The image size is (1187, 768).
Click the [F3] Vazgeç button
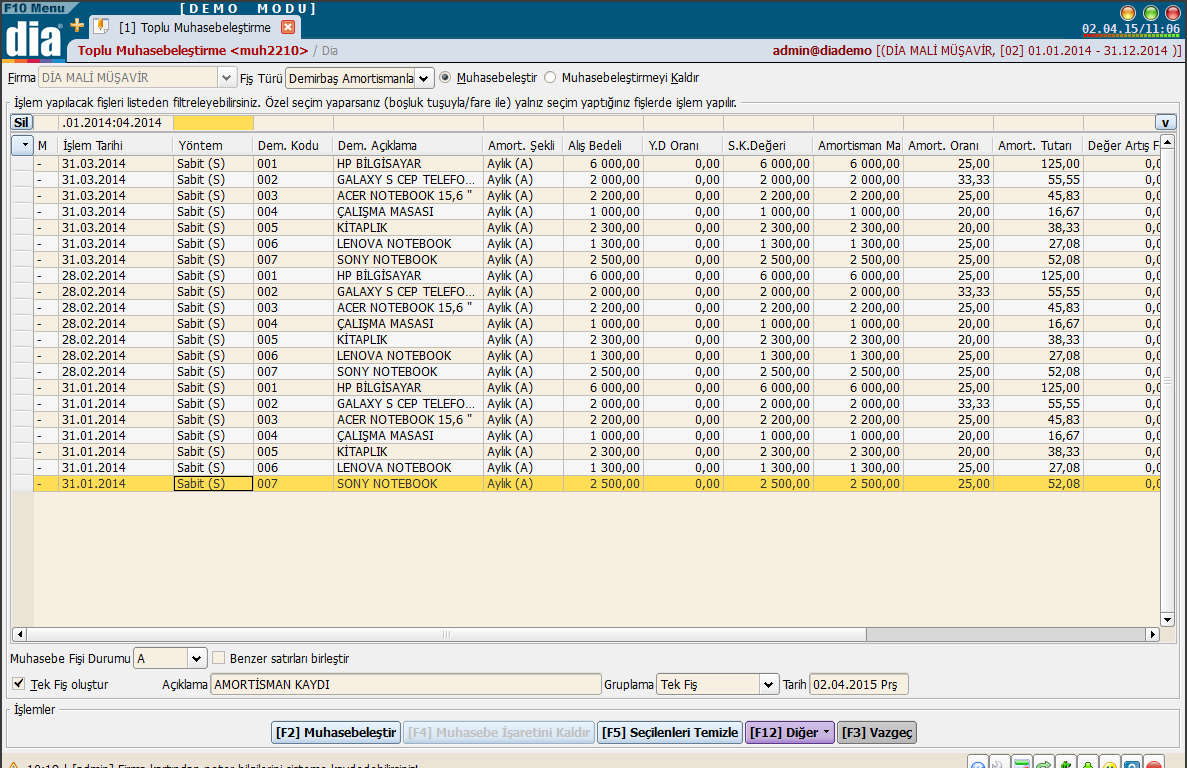877,732
